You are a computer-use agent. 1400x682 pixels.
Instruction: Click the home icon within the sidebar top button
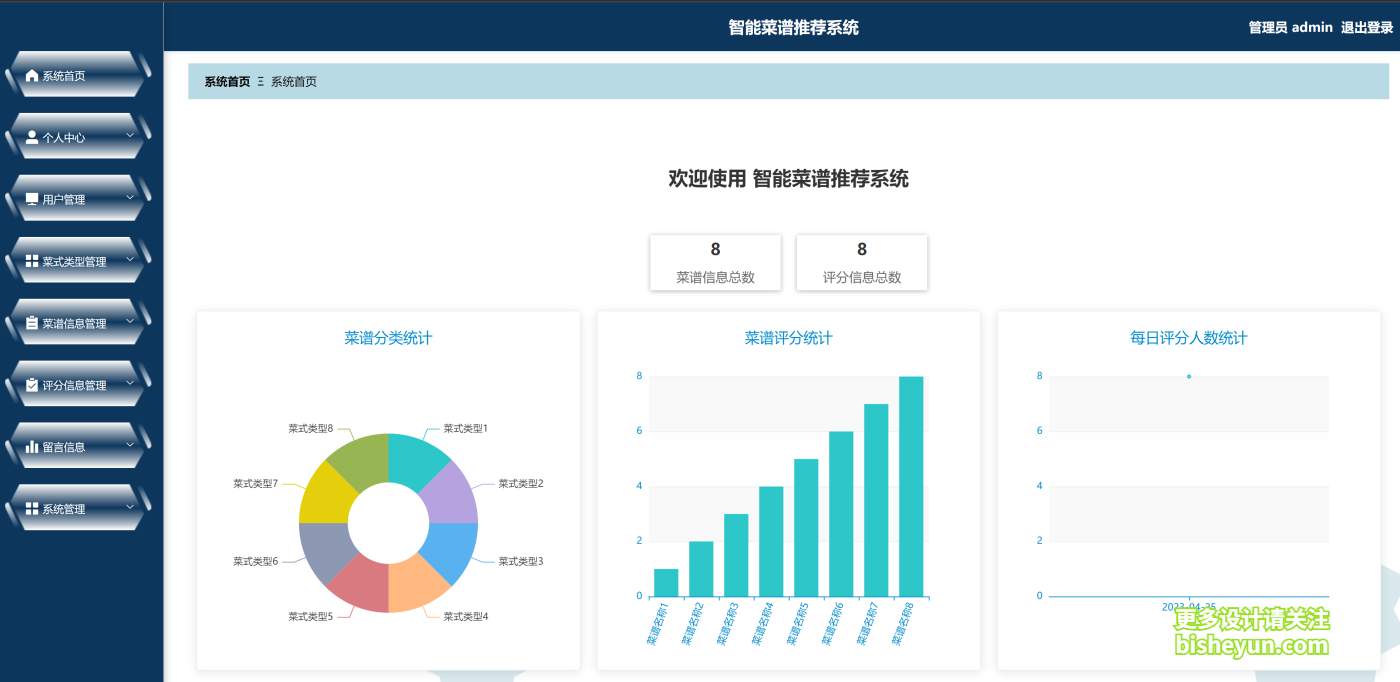click(x=31, y=74)
